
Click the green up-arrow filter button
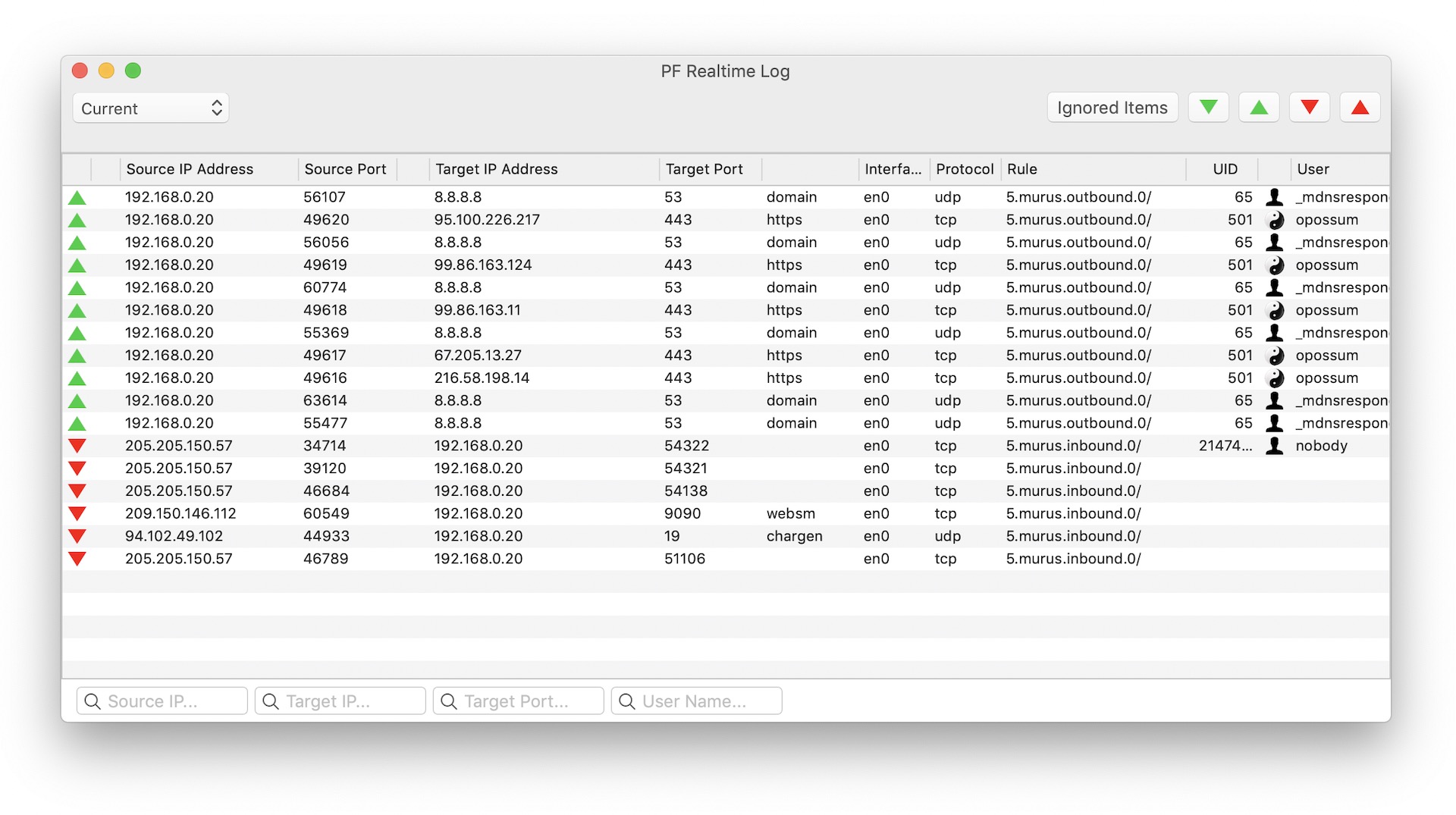click(1259, 108)
